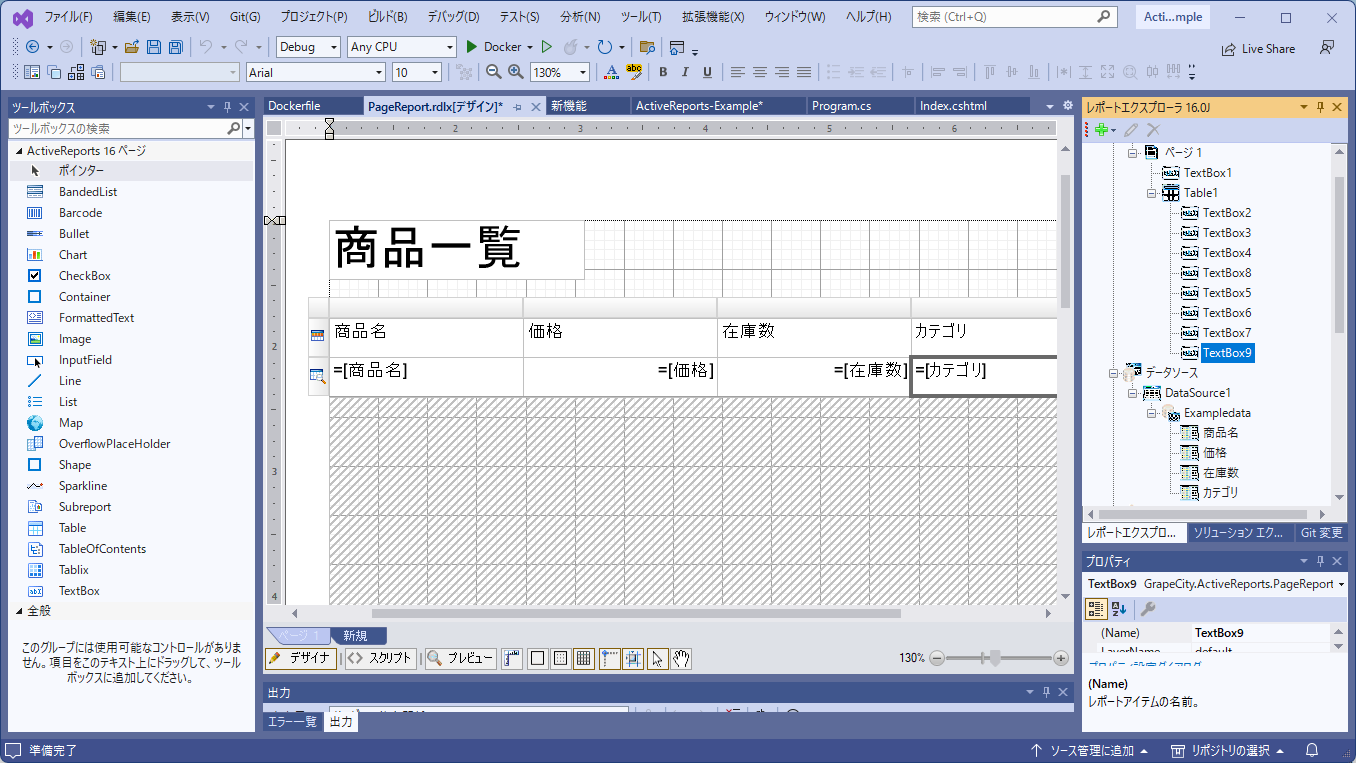Click the Open File folder icon
1356x763 pixels.
coord(132,47)
